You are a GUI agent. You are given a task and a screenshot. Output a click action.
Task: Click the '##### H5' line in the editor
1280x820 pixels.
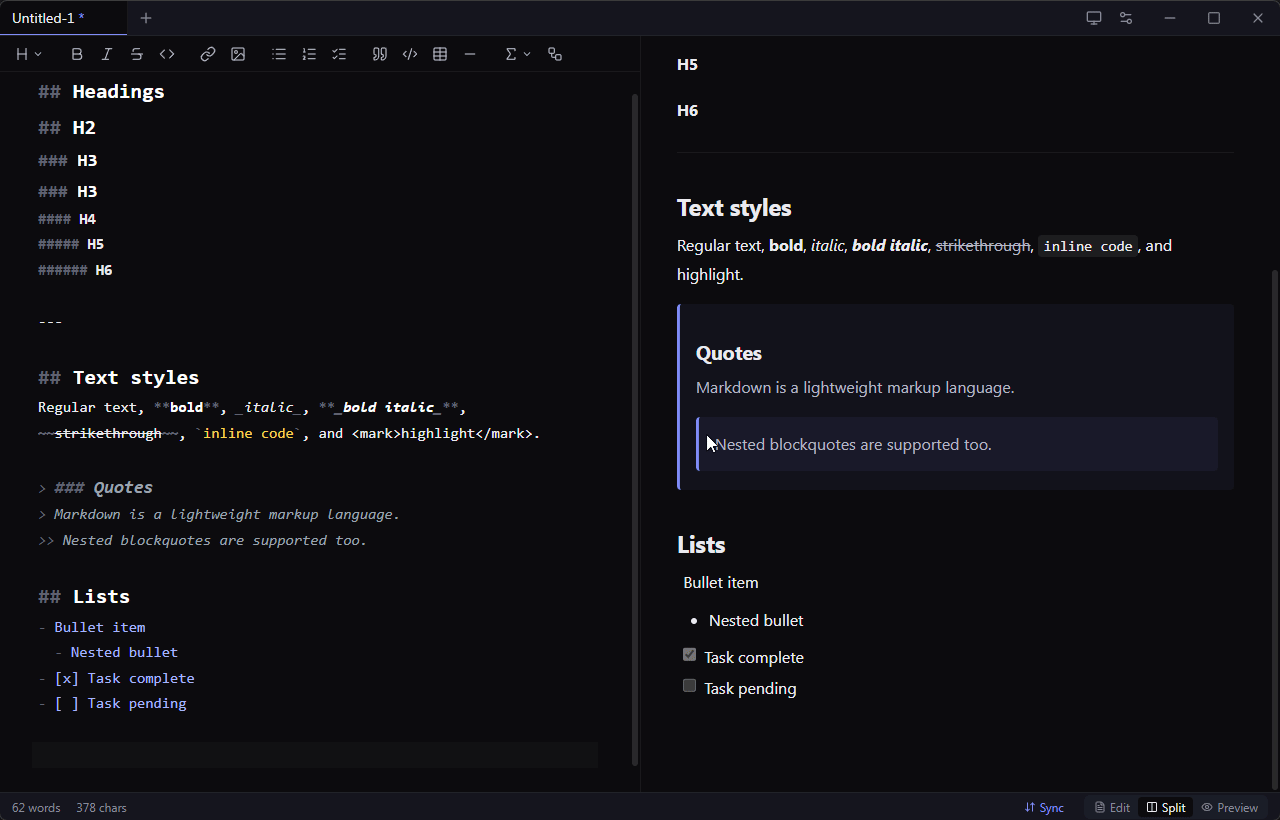point(71,244)
